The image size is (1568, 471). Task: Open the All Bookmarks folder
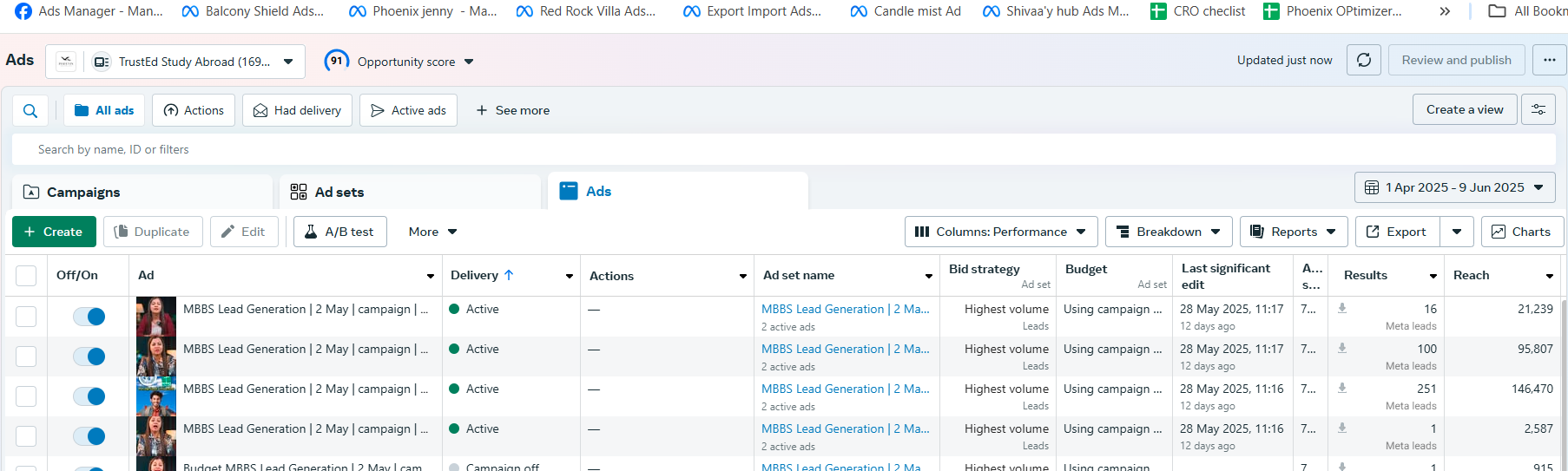(x=1527, y=11)
